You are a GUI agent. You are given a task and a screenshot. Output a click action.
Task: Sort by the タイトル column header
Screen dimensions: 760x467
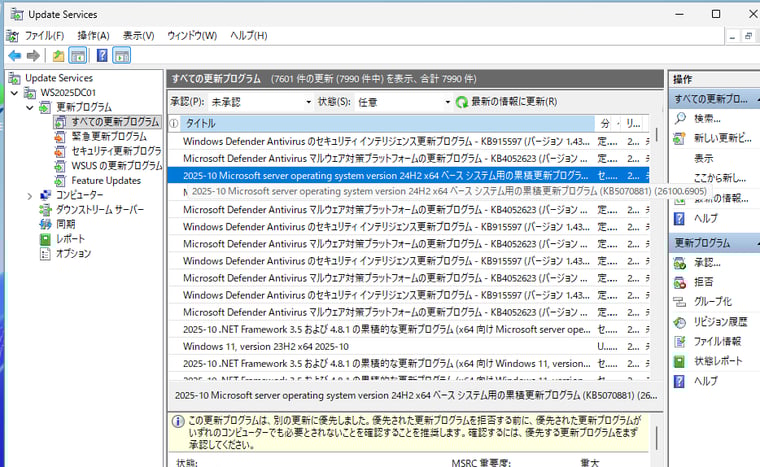(387, 124)
